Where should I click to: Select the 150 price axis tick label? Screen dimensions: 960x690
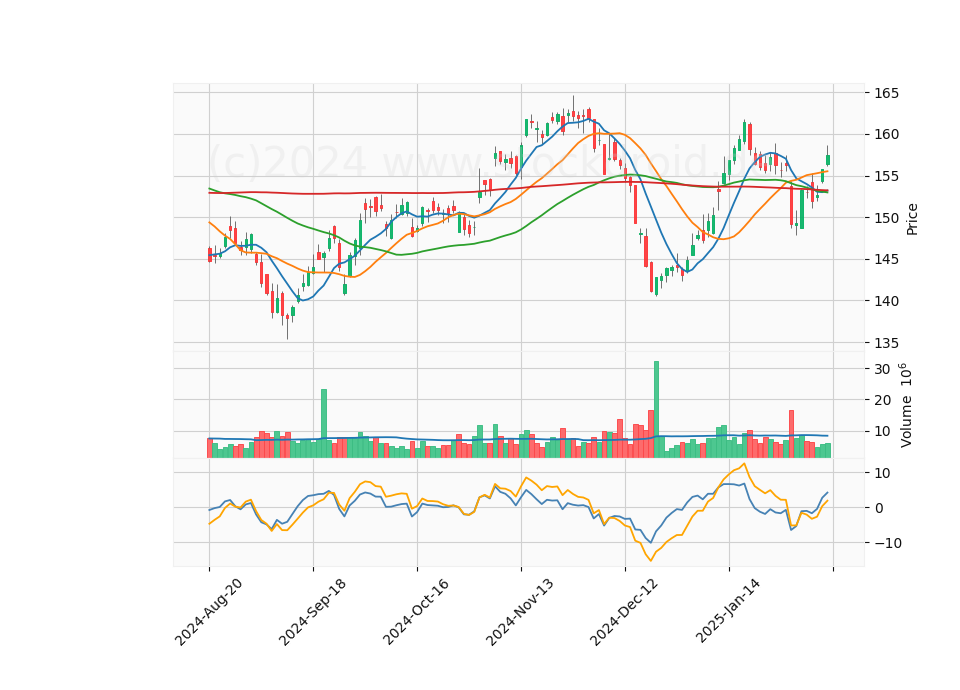887,218
